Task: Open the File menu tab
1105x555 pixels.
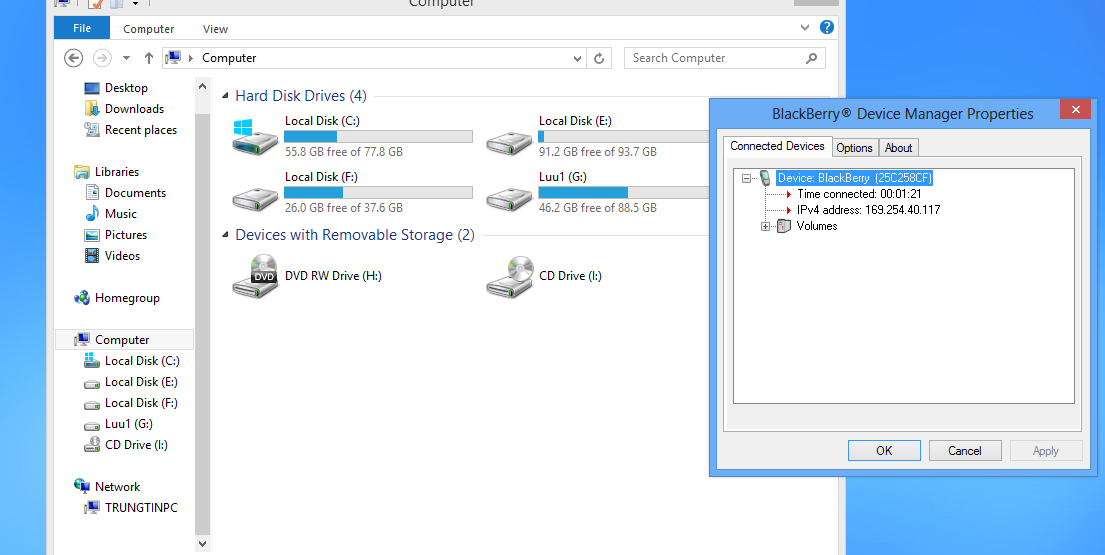Action: (82, 28)
